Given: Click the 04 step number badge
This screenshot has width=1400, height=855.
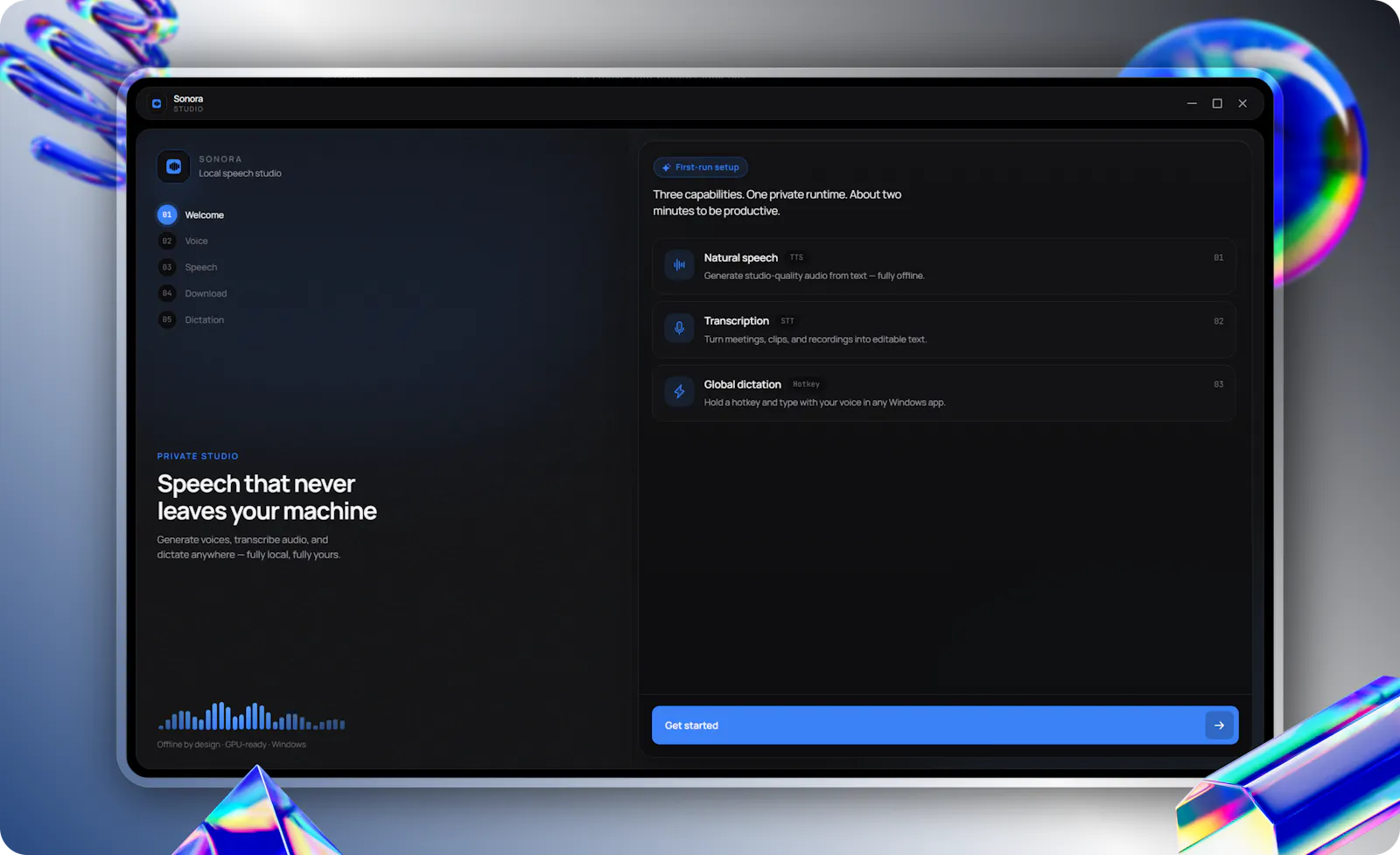Looking at the screenshot, I should 167,293.
